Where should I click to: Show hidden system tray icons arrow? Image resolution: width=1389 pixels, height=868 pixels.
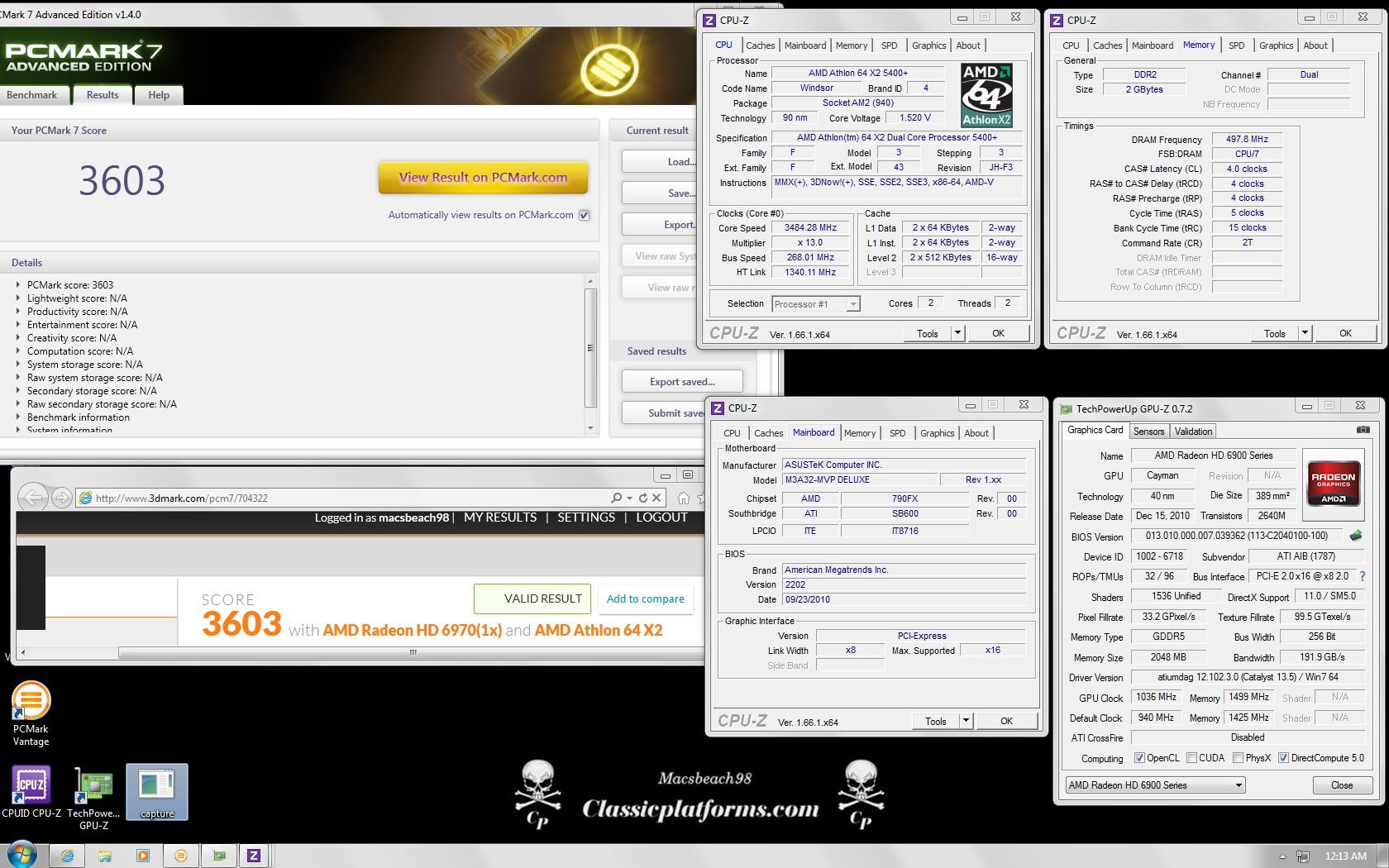[1282, 856]
